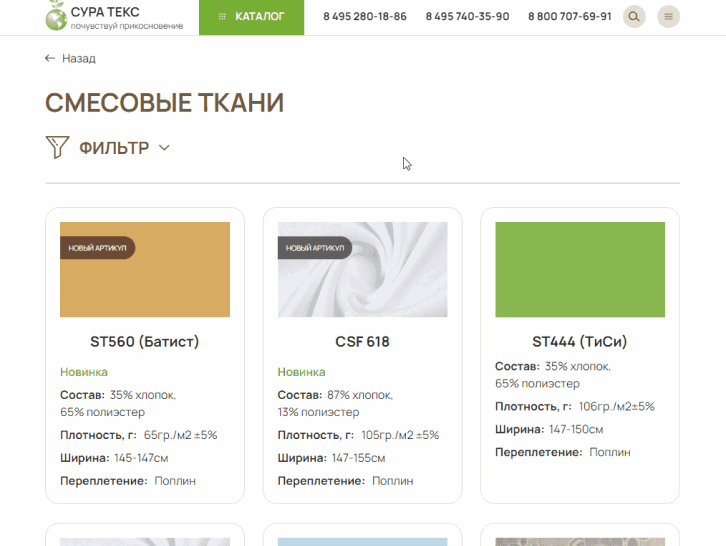
Task: Click the ST560 (Батист) title
Action: pyautogui.click(x=144, y=342)
